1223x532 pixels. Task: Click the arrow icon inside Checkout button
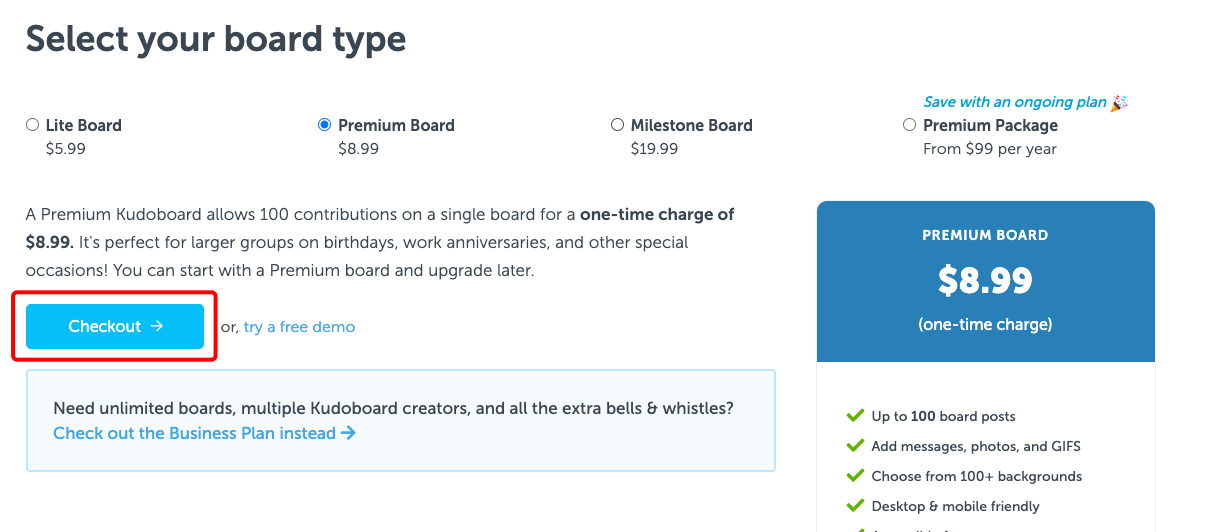coord(156,326)
